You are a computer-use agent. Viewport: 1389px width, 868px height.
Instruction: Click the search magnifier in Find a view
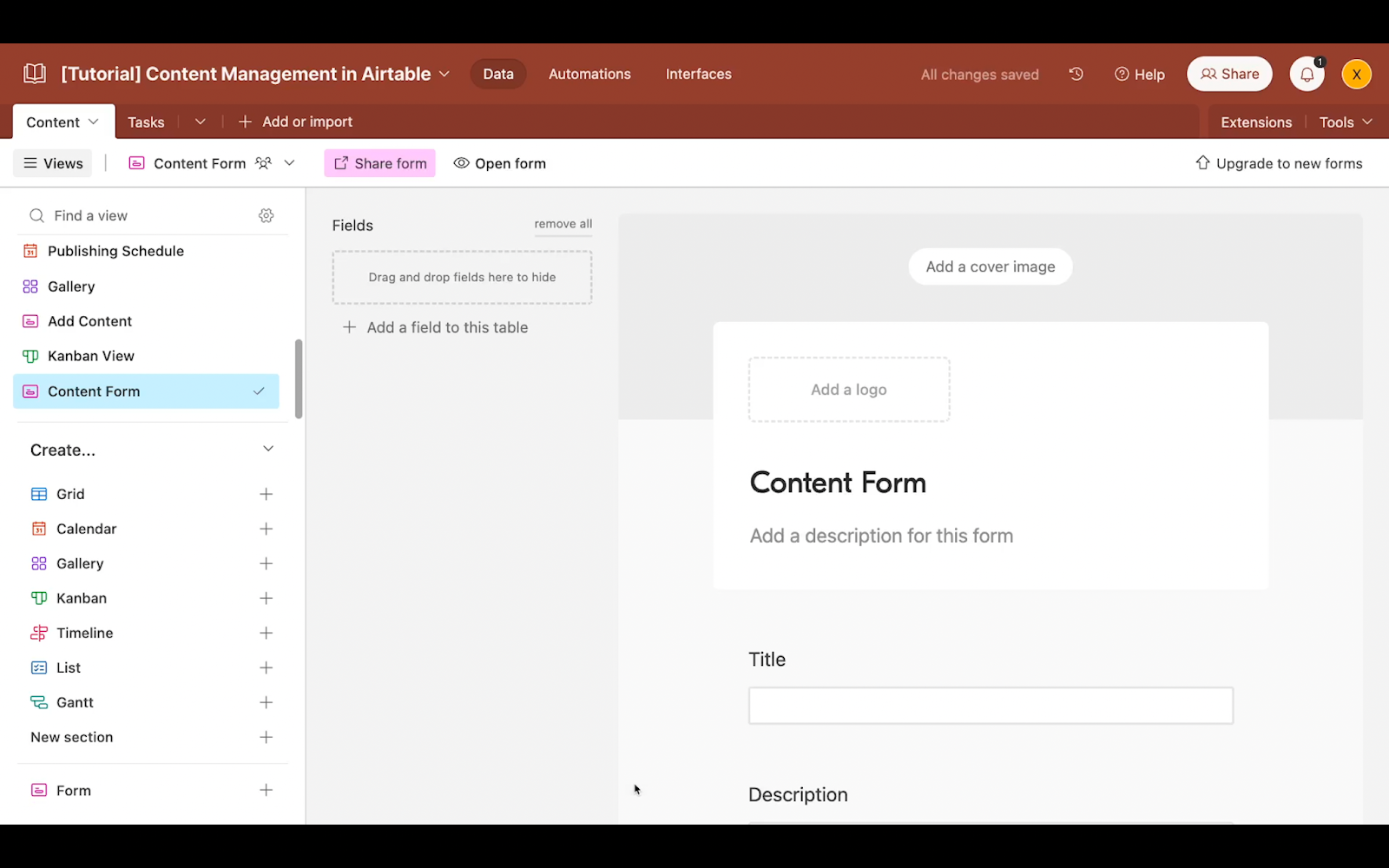(36, 215)
